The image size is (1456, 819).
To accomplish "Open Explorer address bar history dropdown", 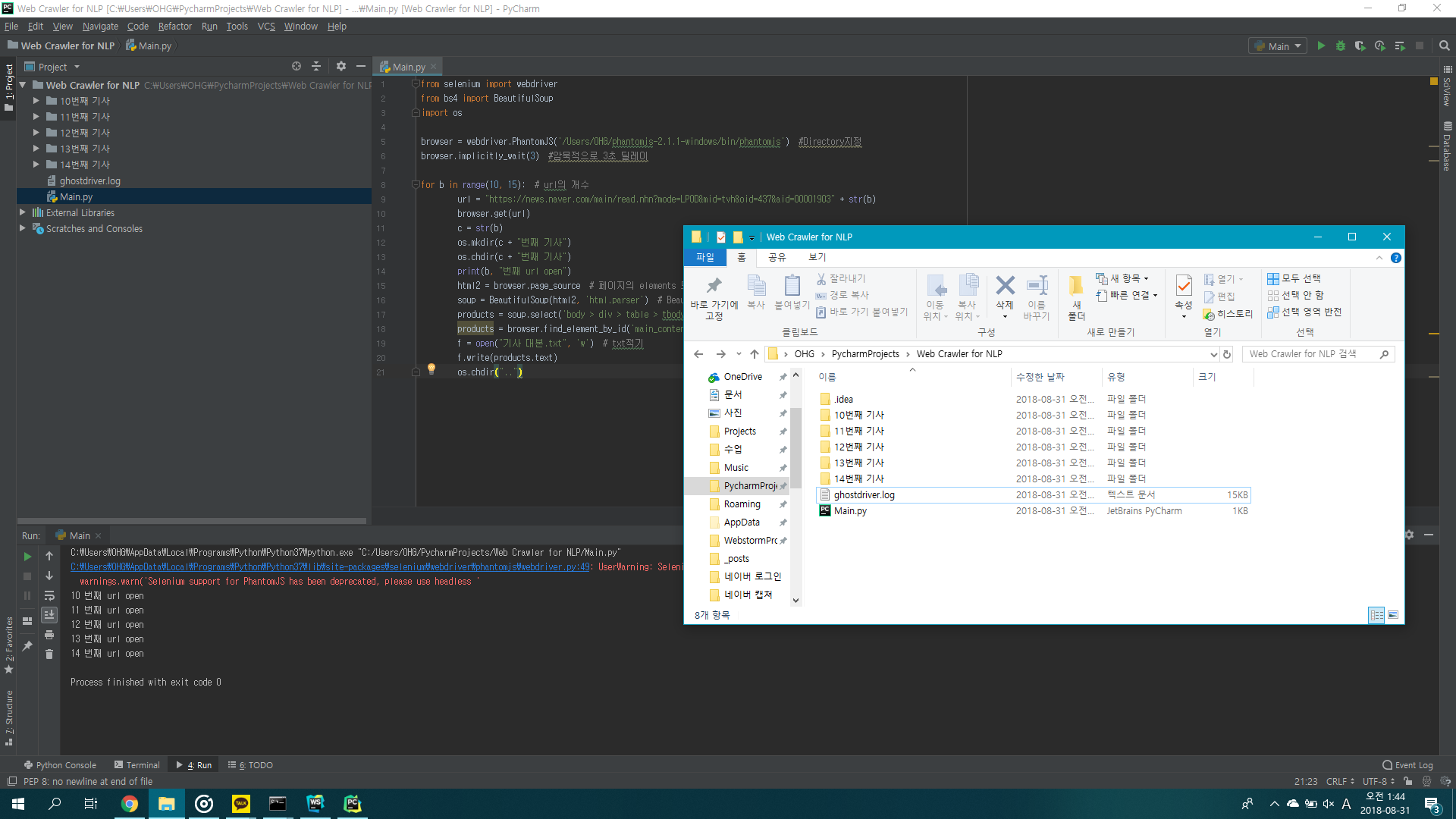I will [x=1213, y=354].
